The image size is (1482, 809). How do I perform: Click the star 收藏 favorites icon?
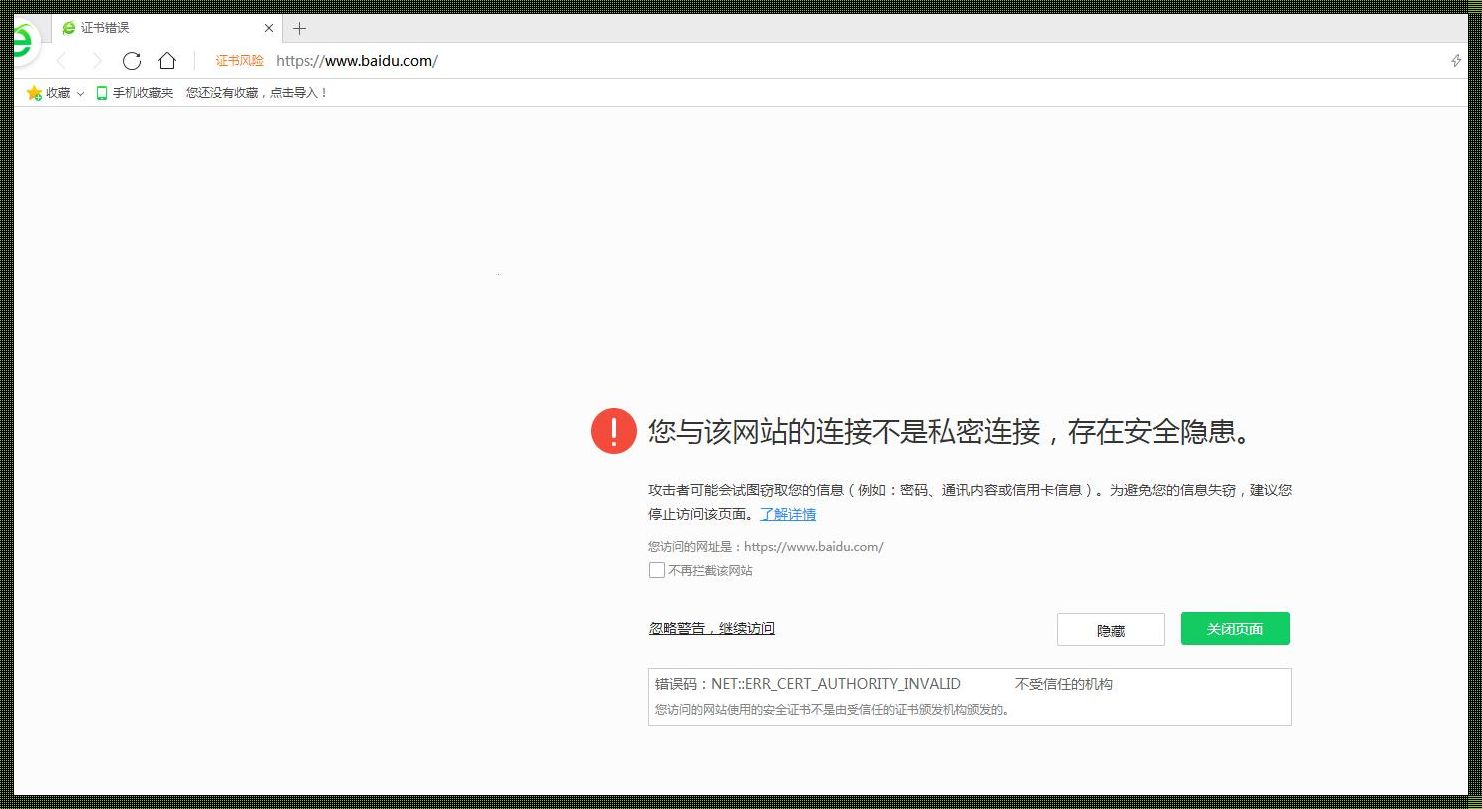(34, 93)
